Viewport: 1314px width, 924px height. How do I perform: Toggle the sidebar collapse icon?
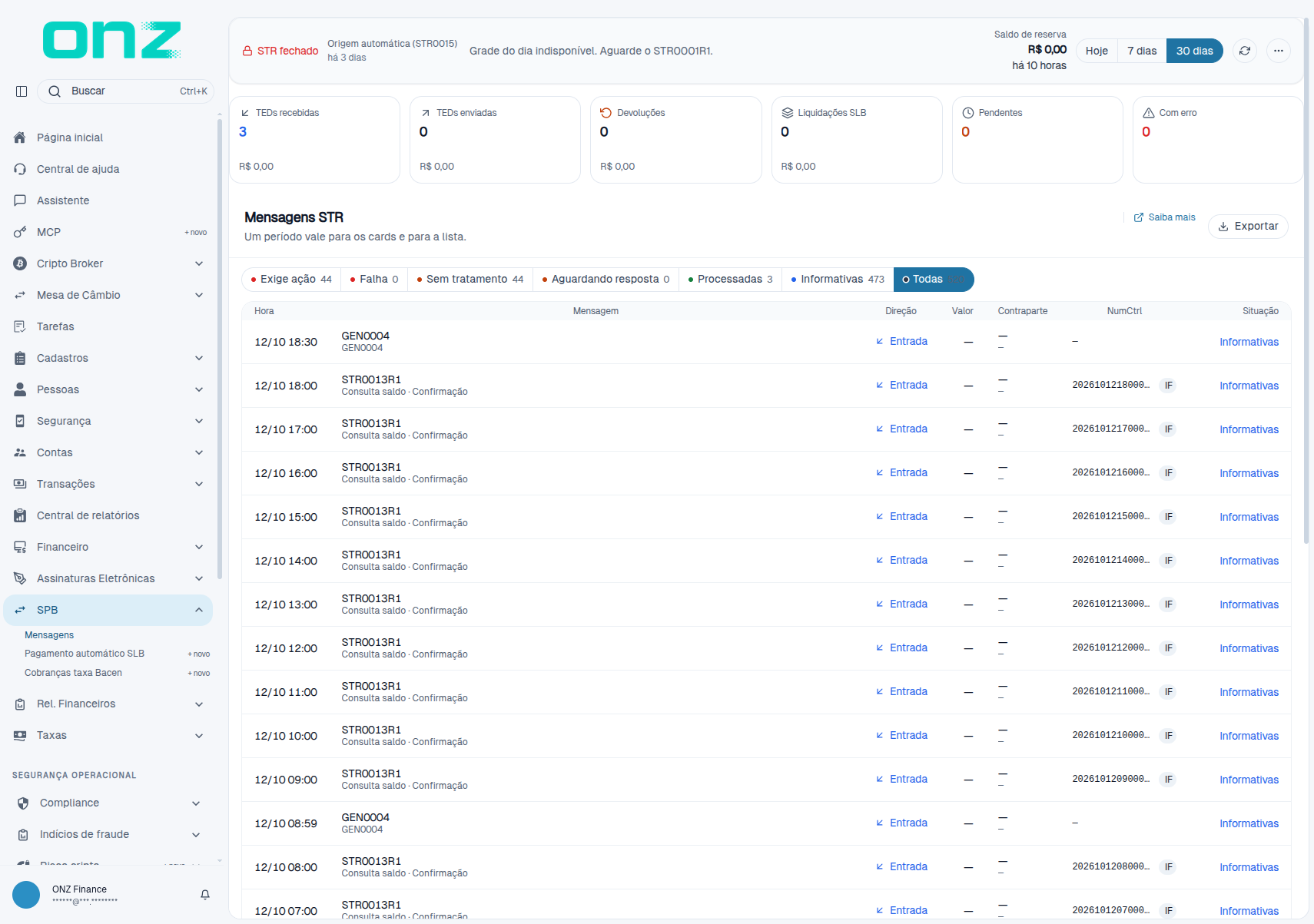tap(22, 91)
